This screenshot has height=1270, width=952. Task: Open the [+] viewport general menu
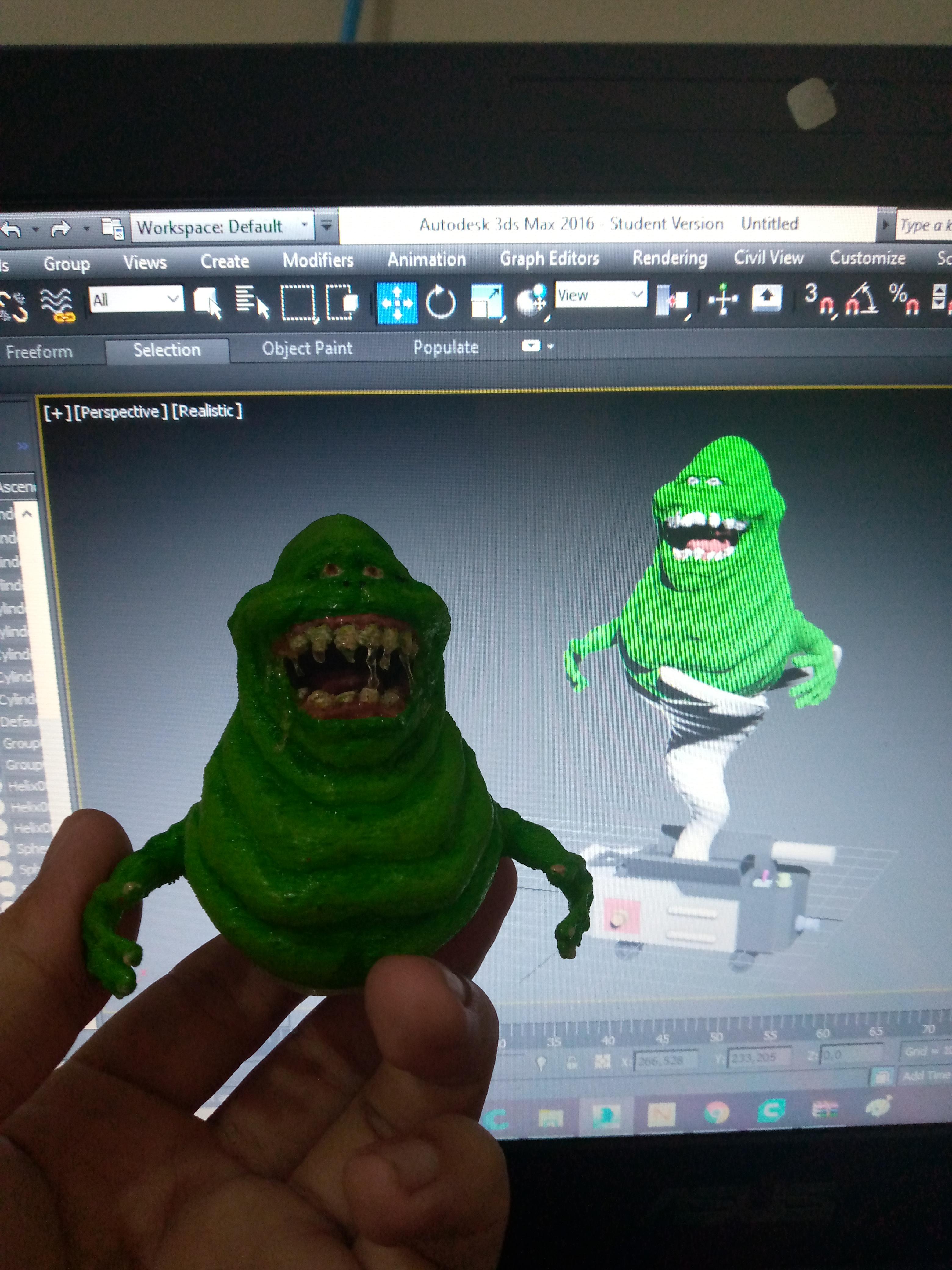click(x=57, y=413)
